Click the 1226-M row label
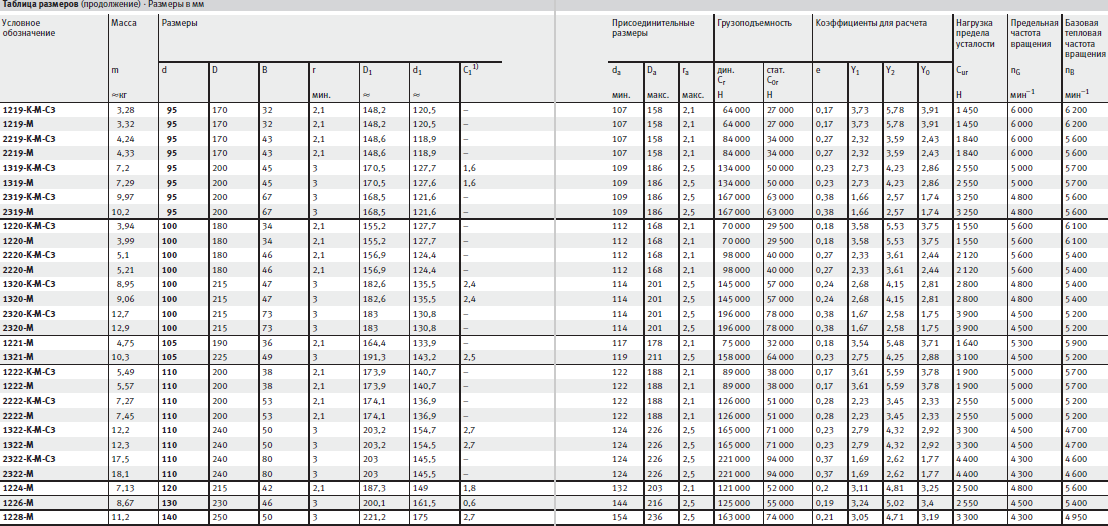 [18, 503]
